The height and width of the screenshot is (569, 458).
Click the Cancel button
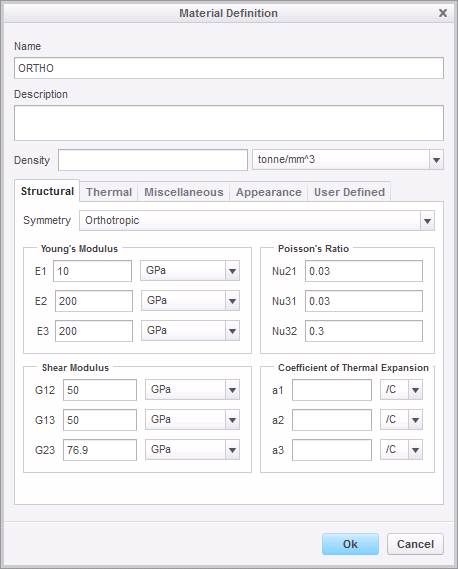click(415, 544)
